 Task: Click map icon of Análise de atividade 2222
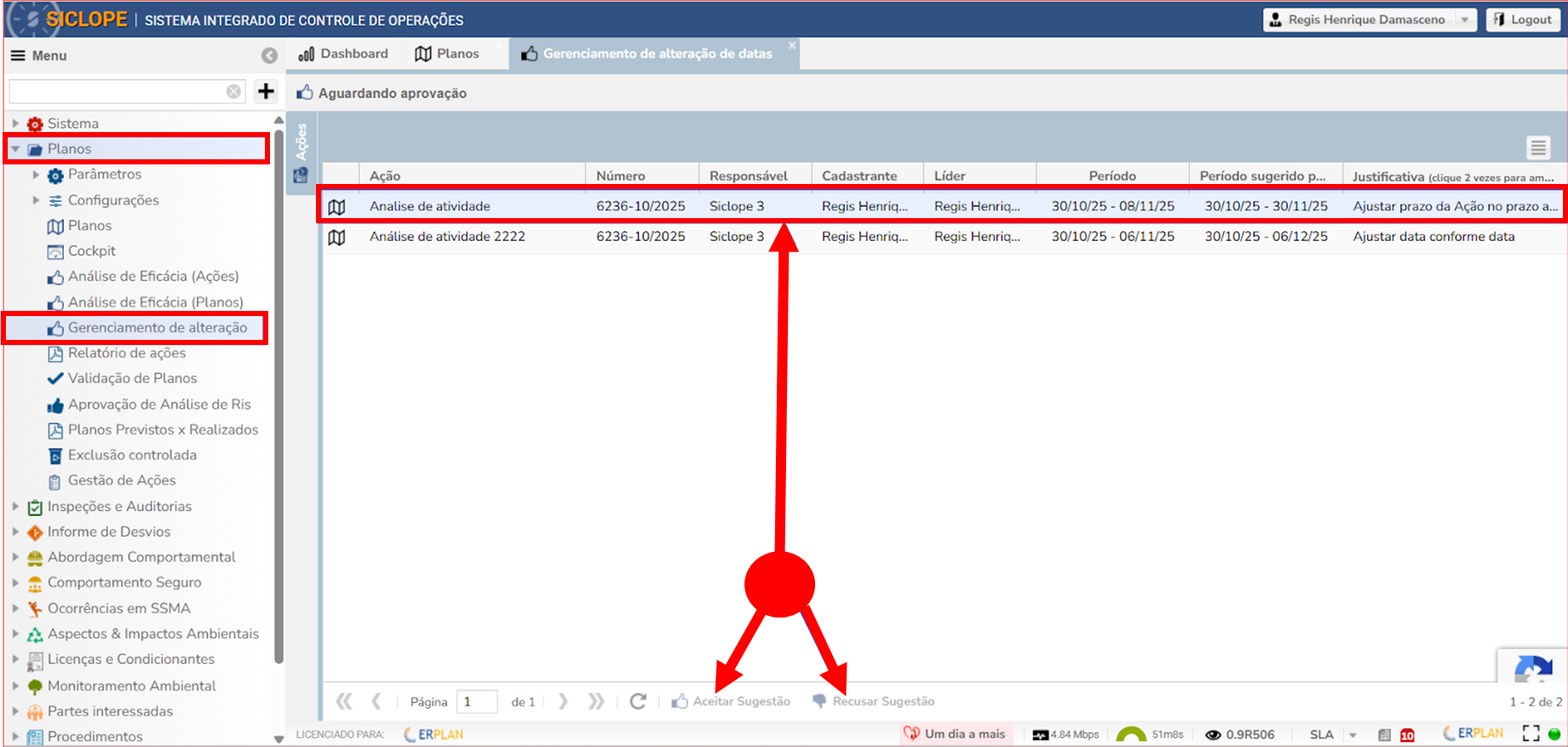337,237
